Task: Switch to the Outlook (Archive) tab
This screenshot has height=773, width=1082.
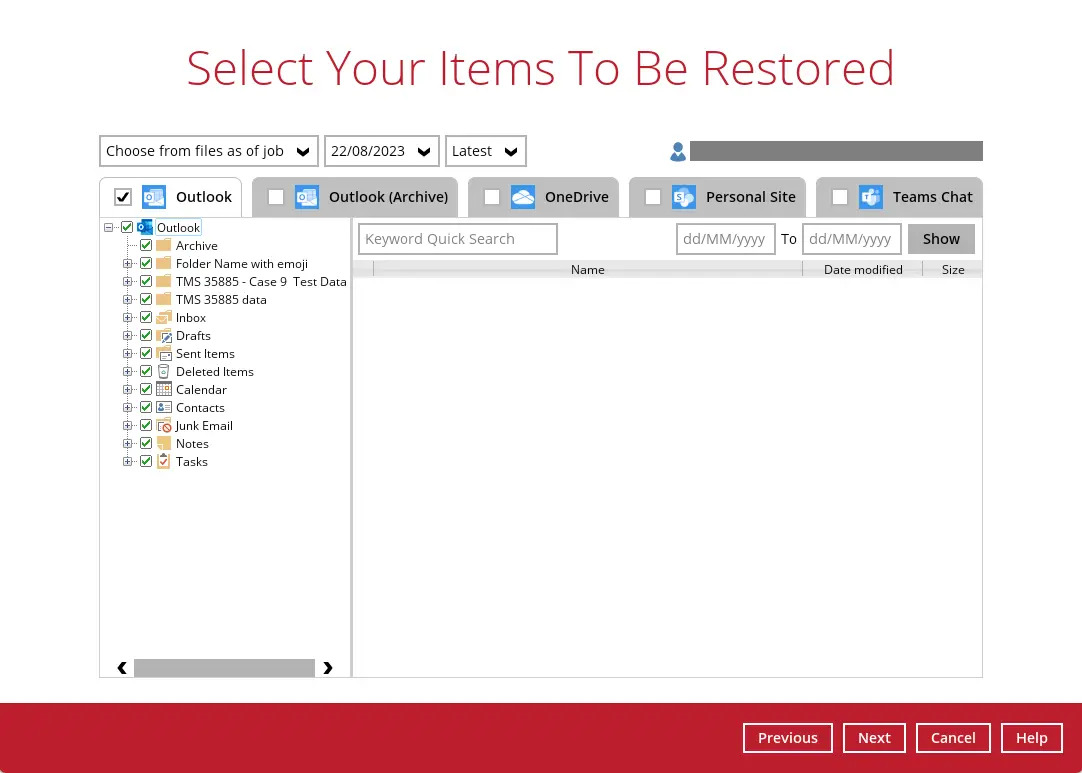Action: tap(387, 197)
